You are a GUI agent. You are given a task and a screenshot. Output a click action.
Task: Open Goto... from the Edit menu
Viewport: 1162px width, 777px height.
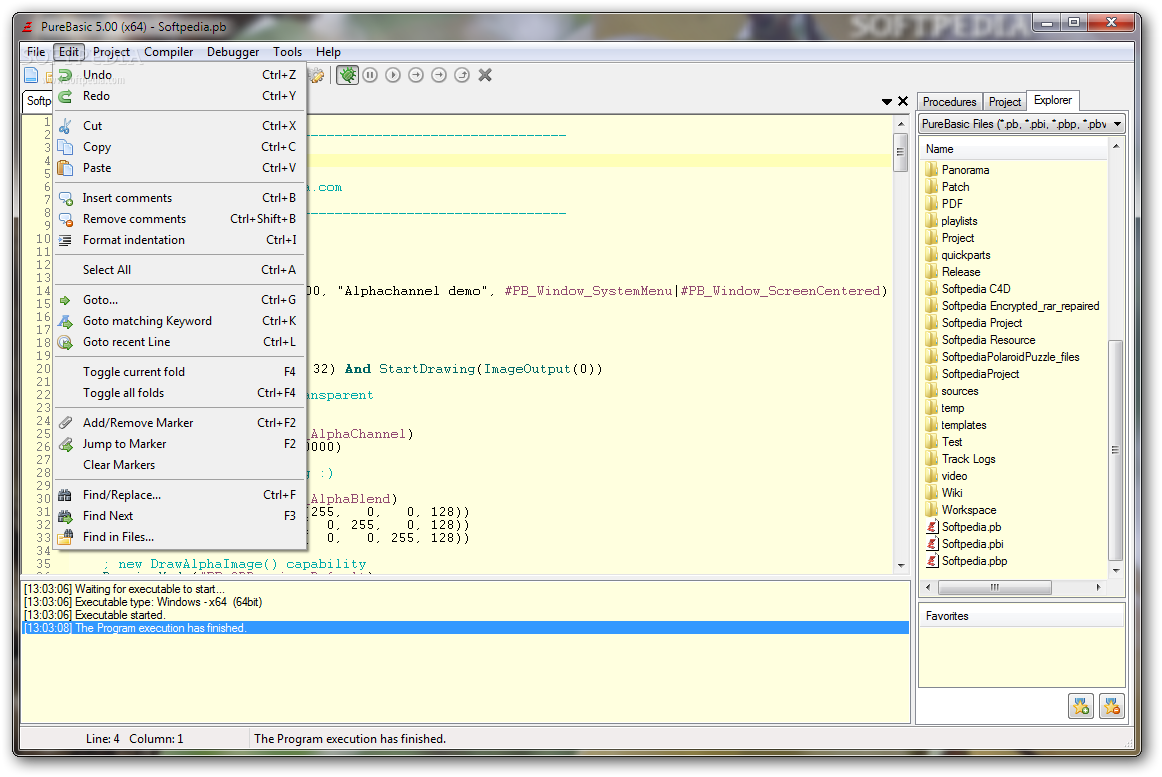[180, 300]
